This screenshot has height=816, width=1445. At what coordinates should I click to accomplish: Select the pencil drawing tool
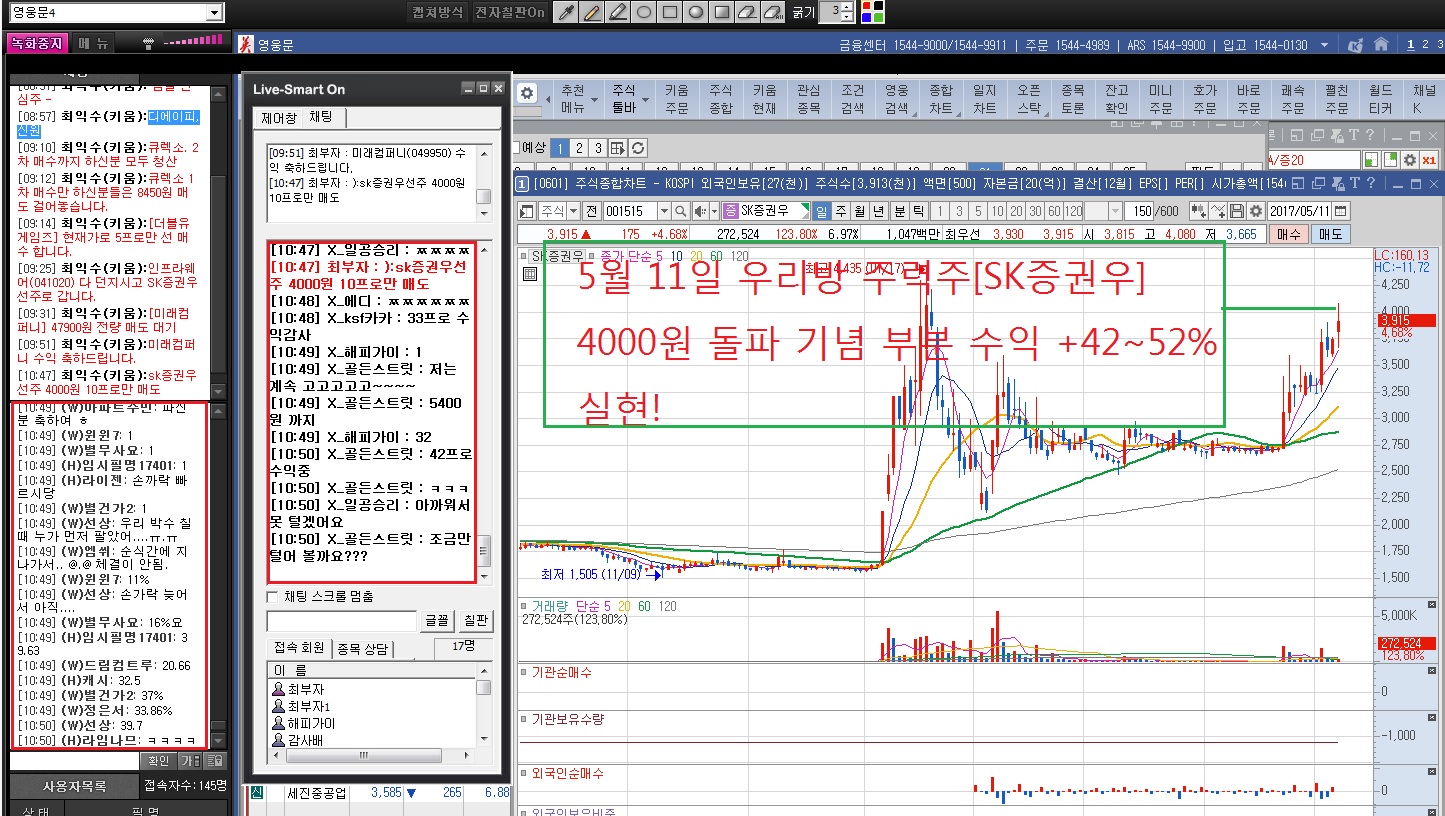[x=592, y=12]
